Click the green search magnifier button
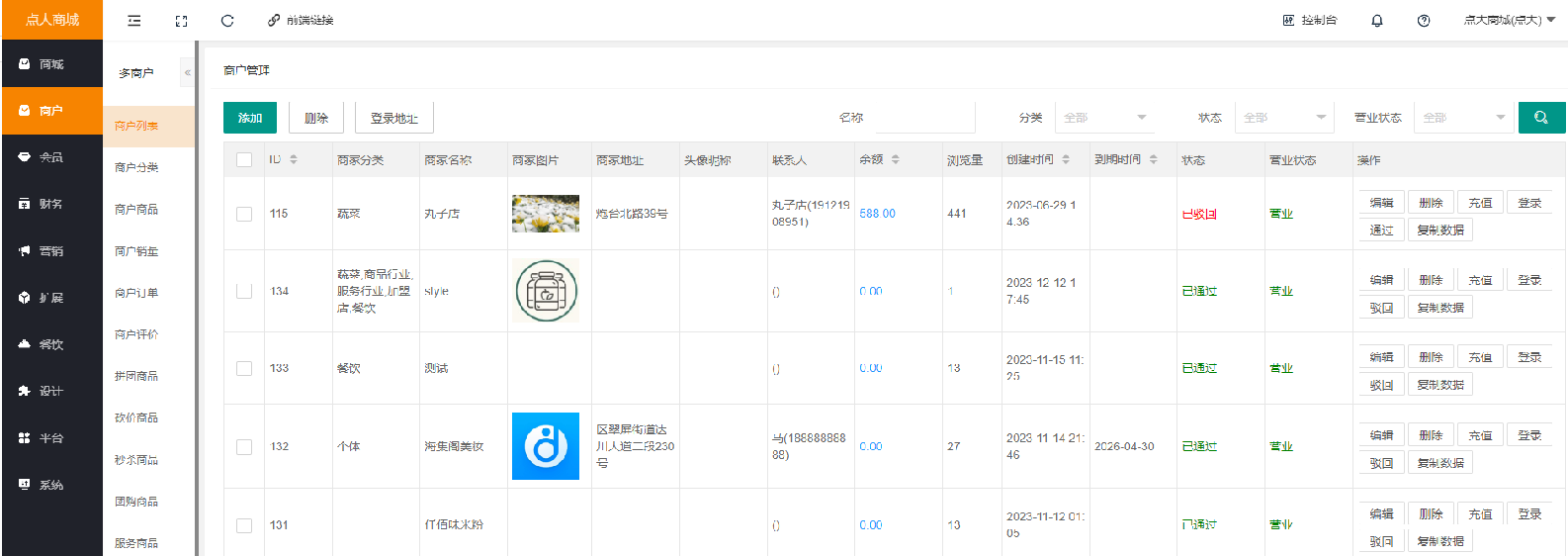The width and height of the screenshot is (1568, 556). [1540, 118]
